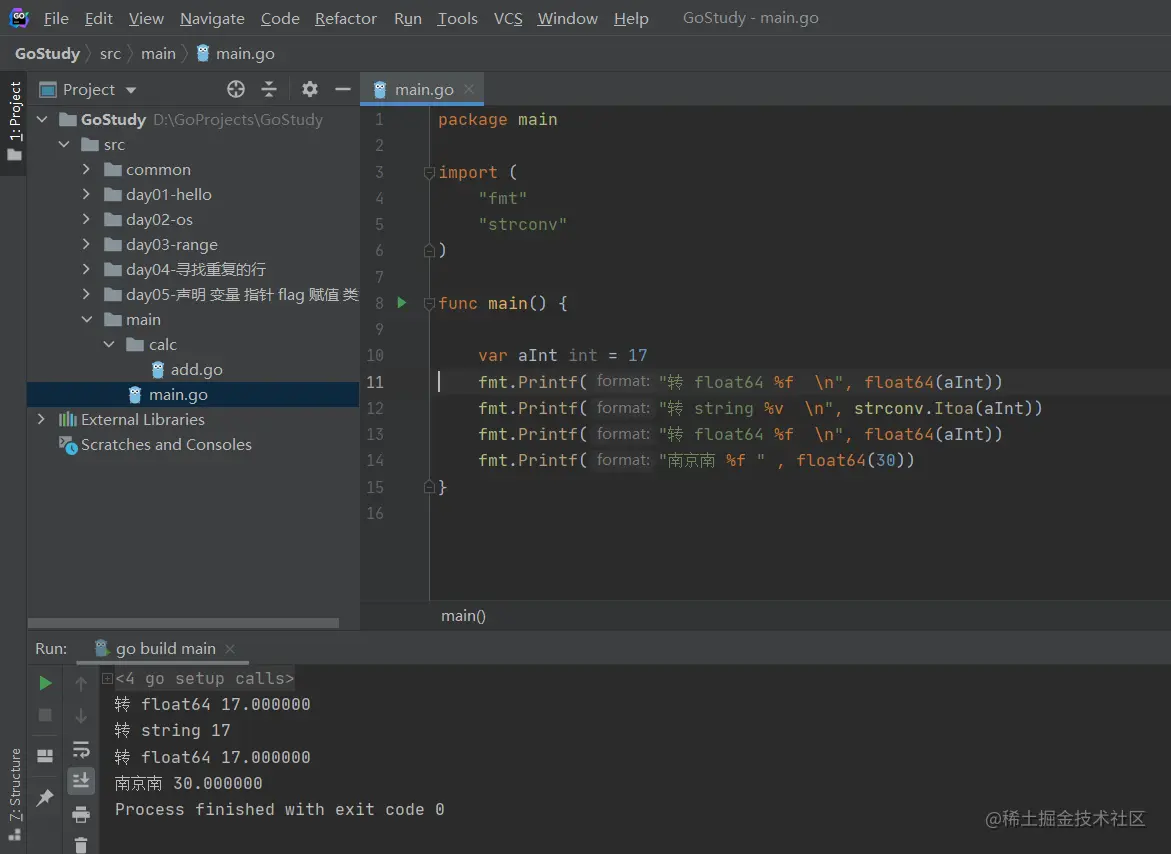
Task: Print the Run console output
Action: click(x=81, y=814)
